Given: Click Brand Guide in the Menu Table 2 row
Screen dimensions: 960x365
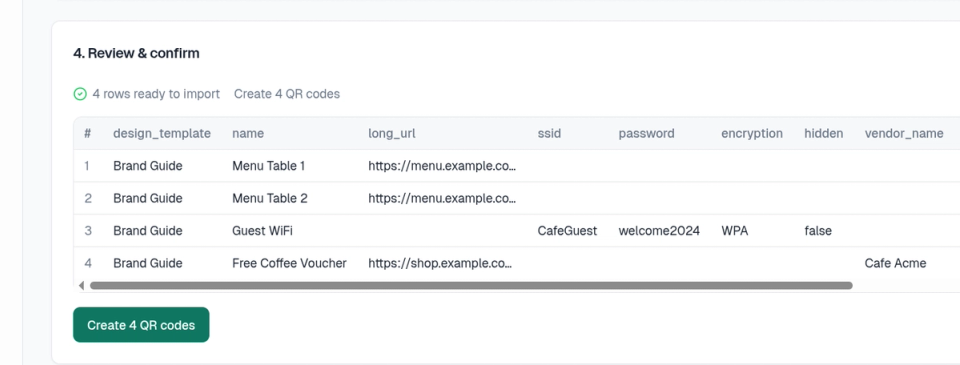Looking at the screenshot, I should click(148, 198).
